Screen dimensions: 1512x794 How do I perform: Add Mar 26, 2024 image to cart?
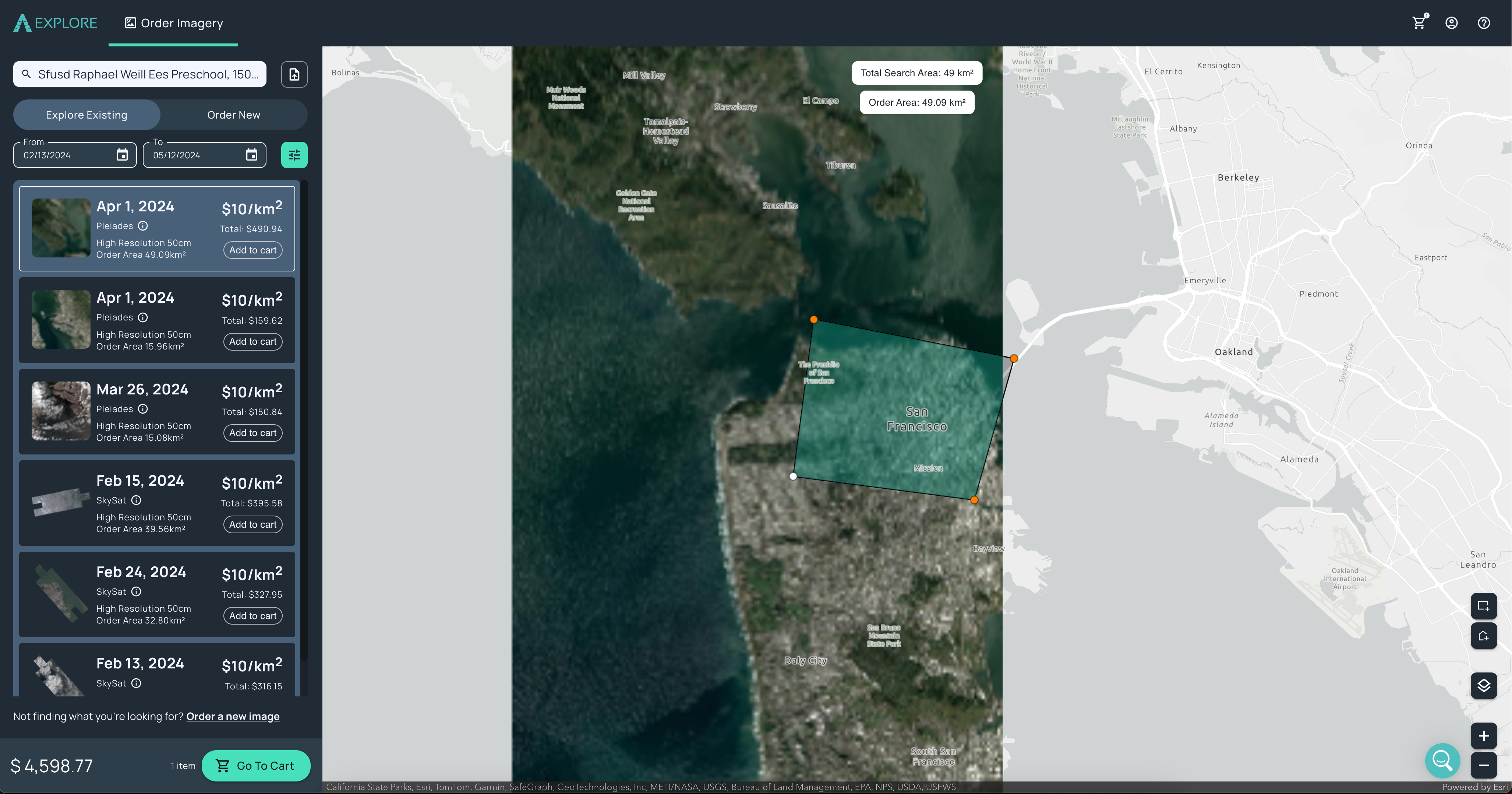252,433
